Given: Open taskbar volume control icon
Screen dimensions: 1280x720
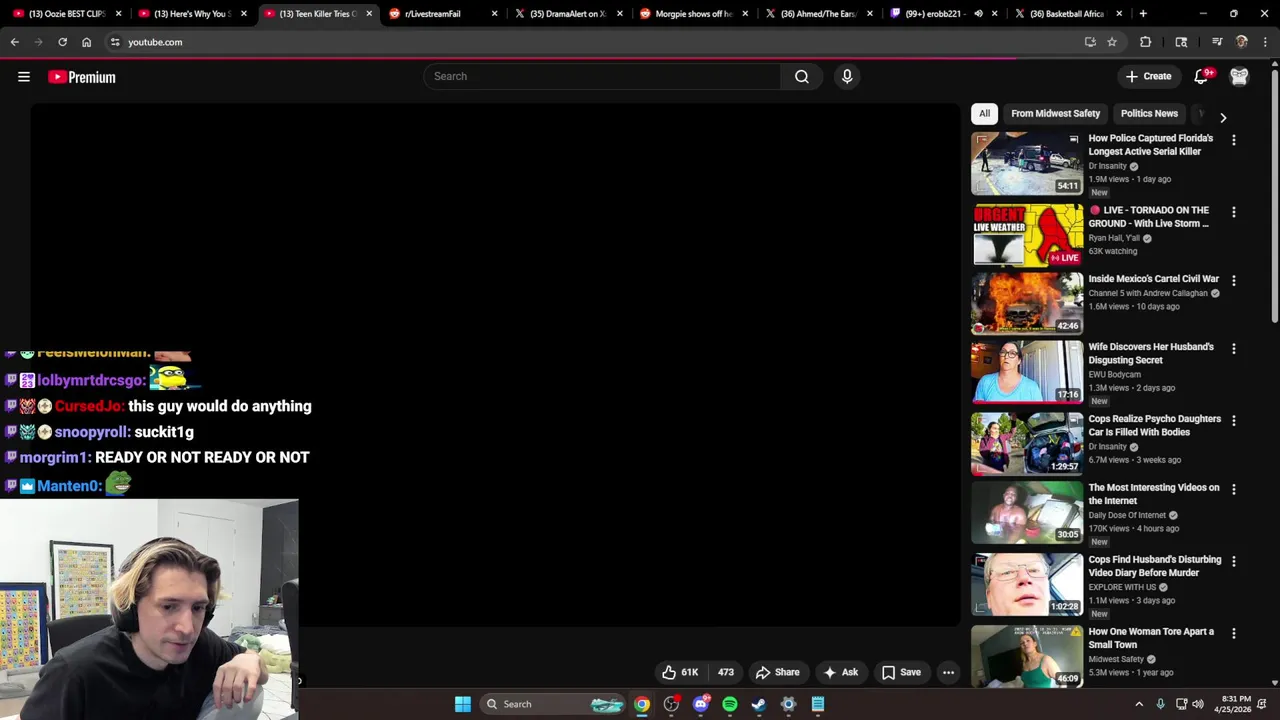Looking at the screenshot, I should point(1198,704).
